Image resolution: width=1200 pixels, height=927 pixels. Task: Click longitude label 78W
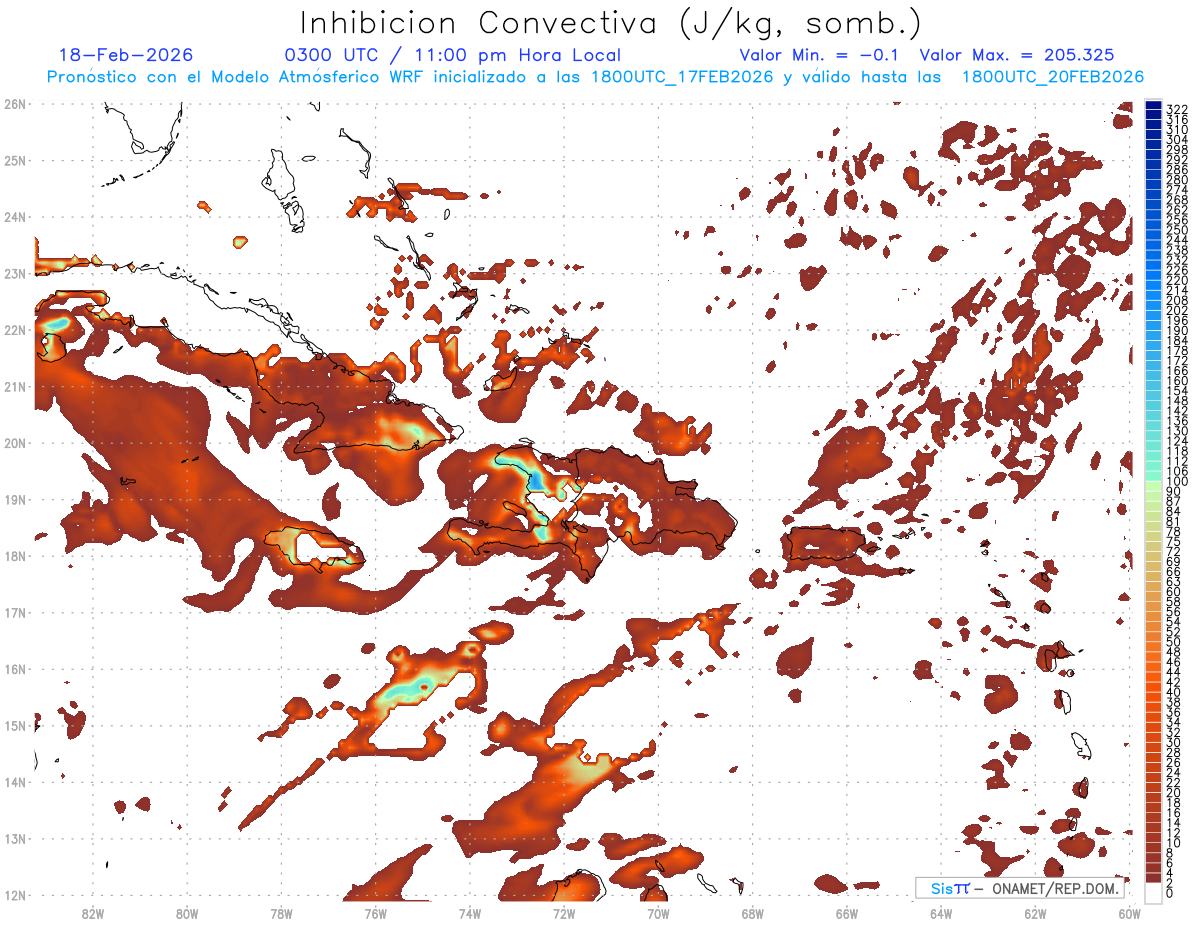281,913
